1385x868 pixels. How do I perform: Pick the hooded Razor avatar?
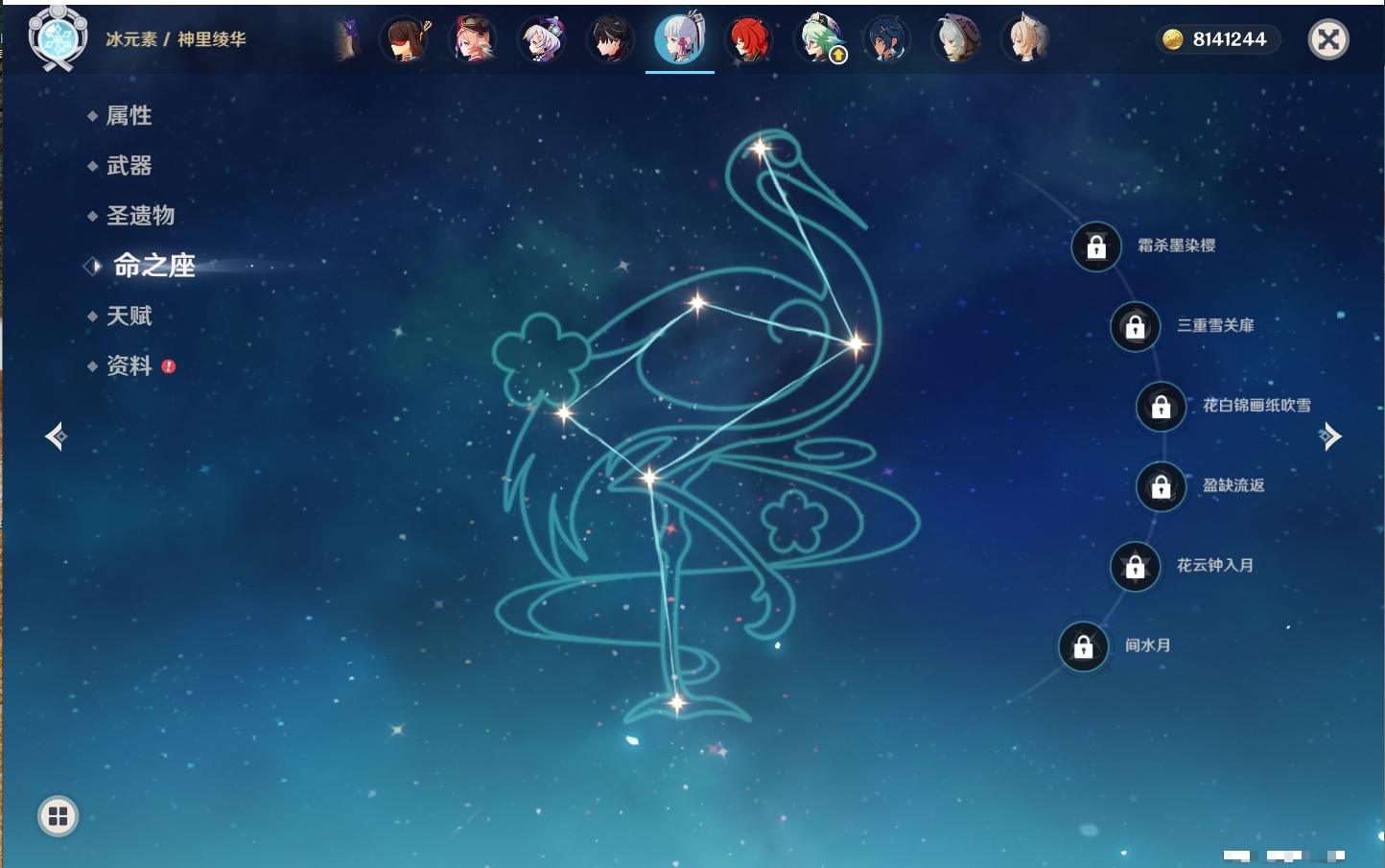(956, 40)
